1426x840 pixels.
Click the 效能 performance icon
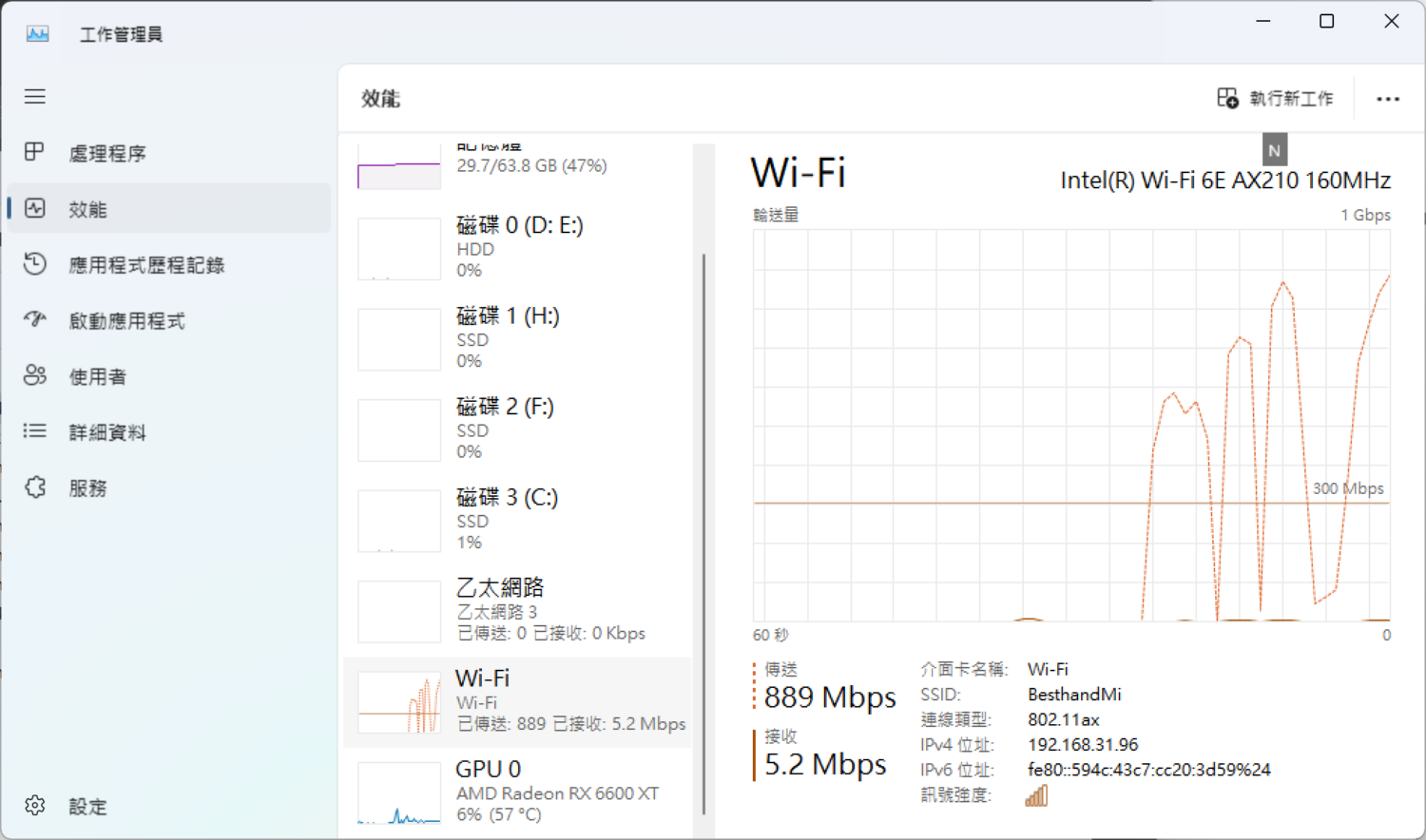35,208
